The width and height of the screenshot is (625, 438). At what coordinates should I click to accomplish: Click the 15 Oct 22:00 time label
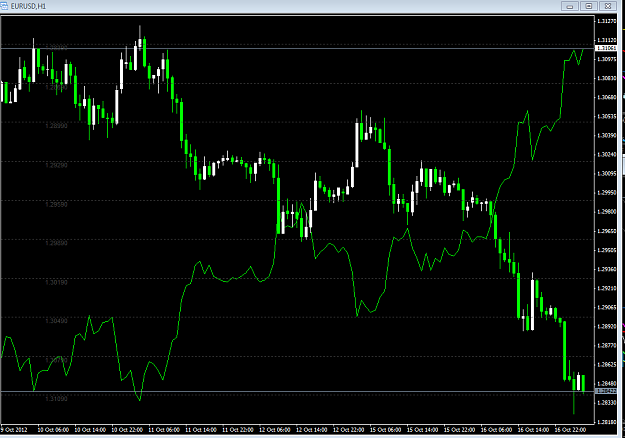(x=459, y=430)
